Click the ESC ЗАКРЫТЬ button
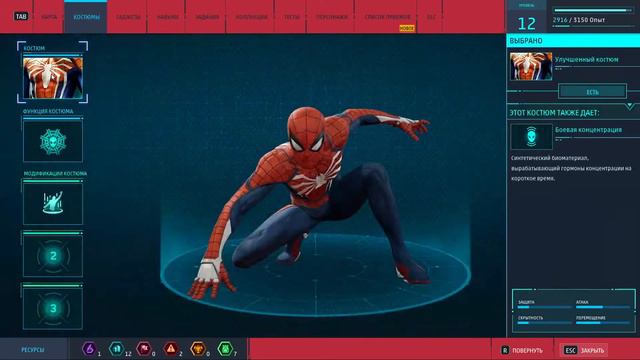The image size is (640, 360). 584,350
